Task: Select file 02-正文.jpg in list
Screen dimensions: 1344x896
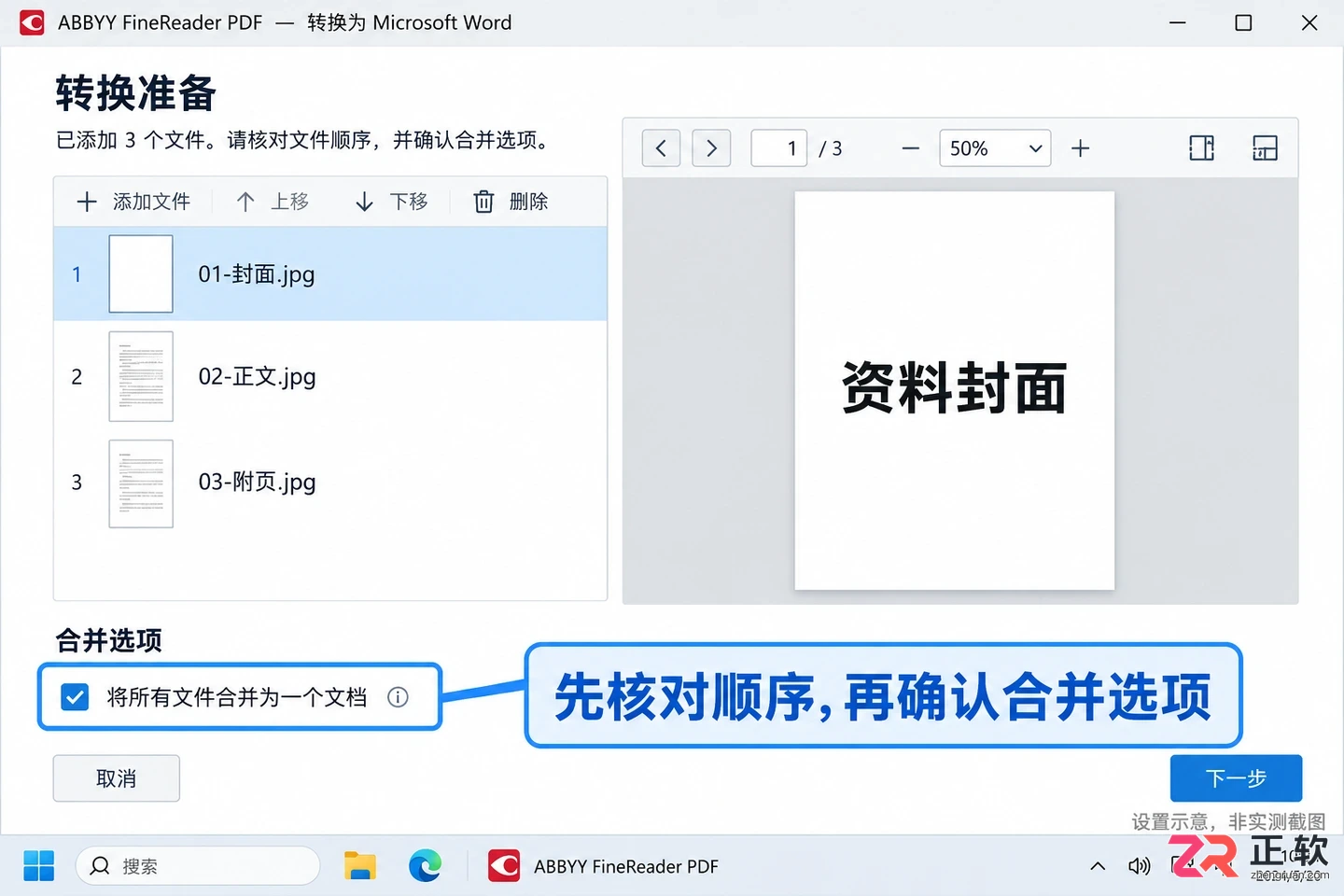Action: click(x=330, y=377)
